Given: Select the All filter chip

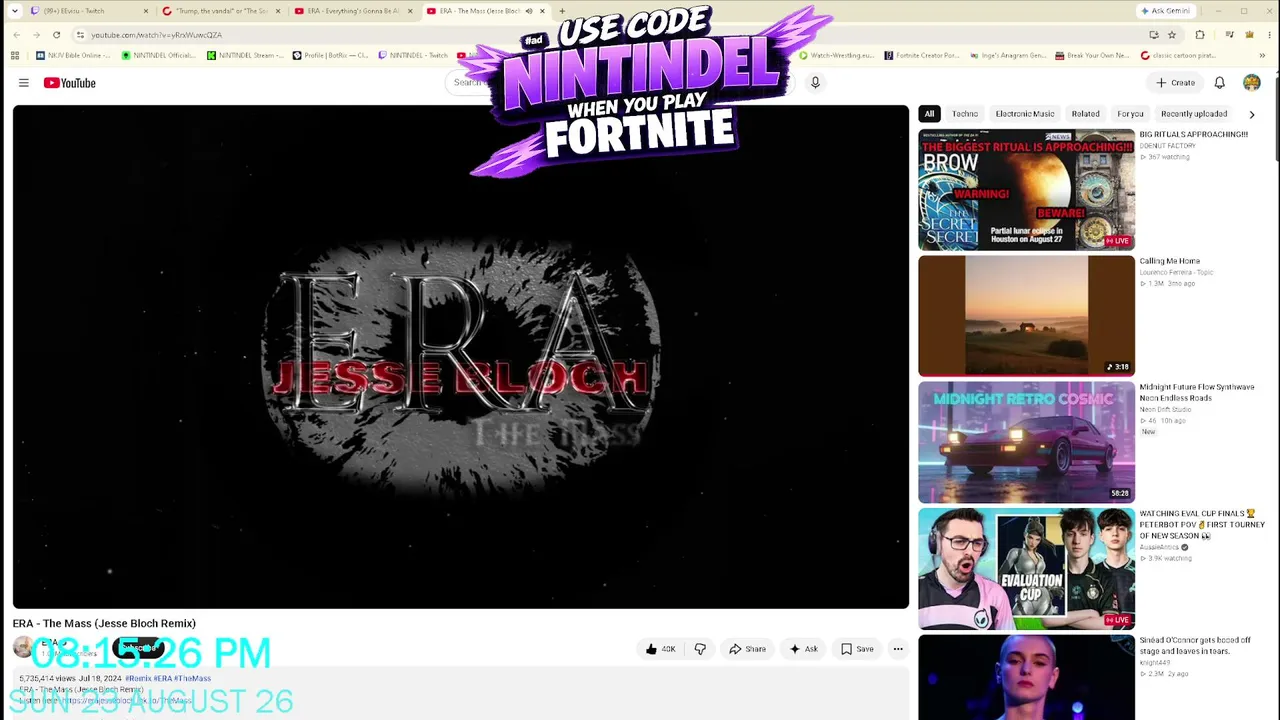Looking at the screenshot, I should tap(929, 114).
